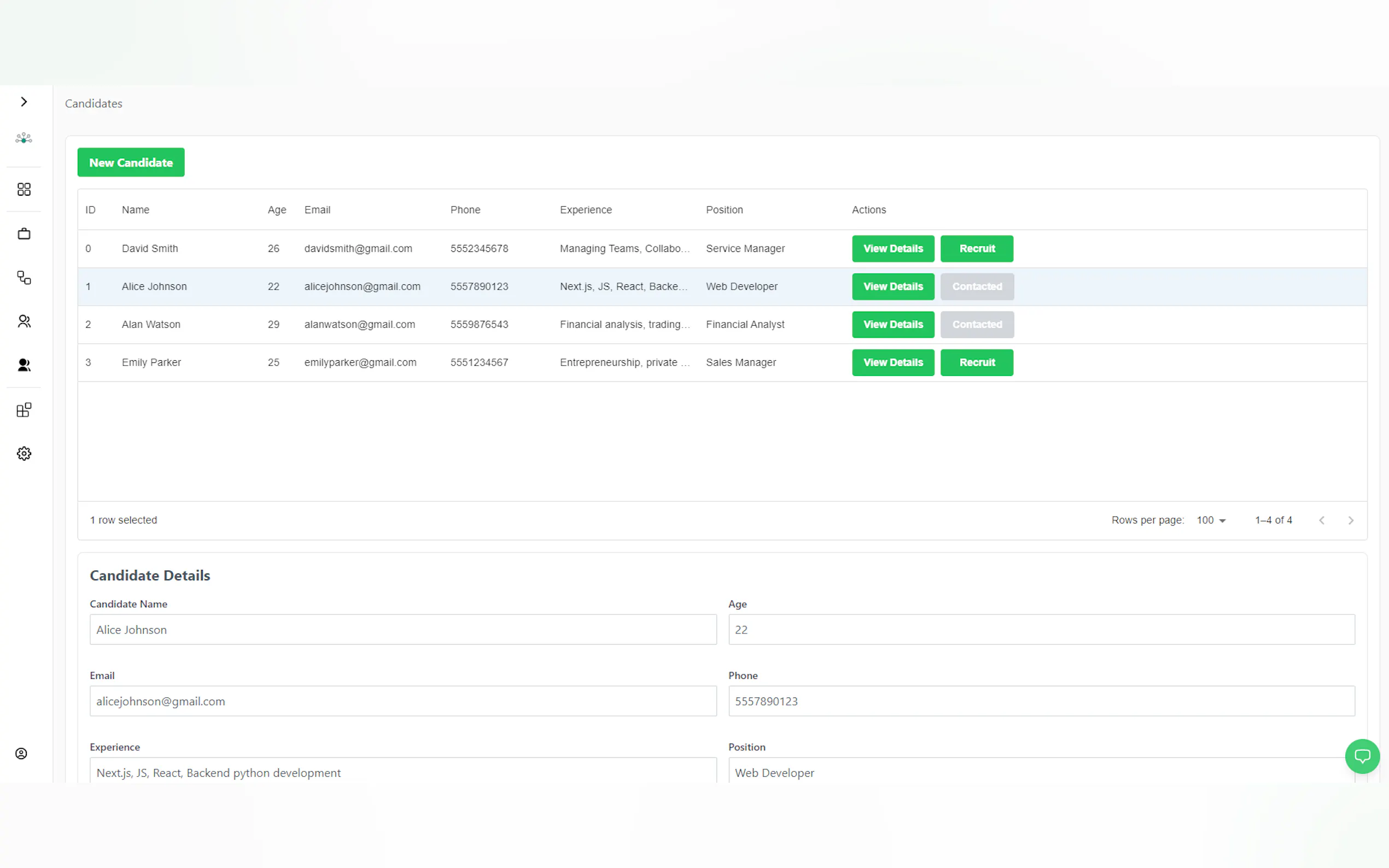
Task: Open the outlined users icon in sidebar
Action: (24, 321)
